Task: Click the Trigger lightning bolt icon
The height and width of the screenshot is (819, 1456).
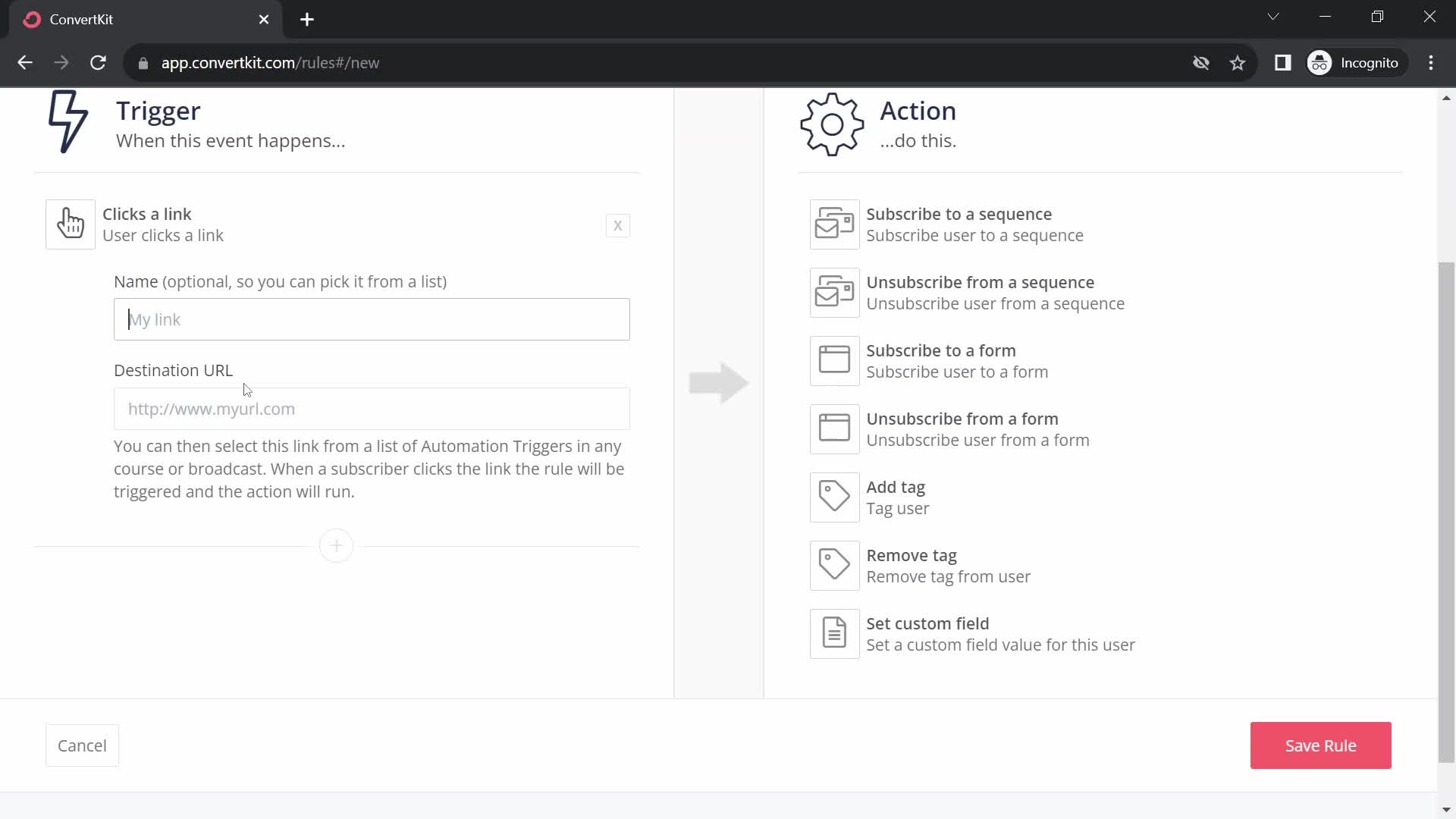Action: point(68,121)
